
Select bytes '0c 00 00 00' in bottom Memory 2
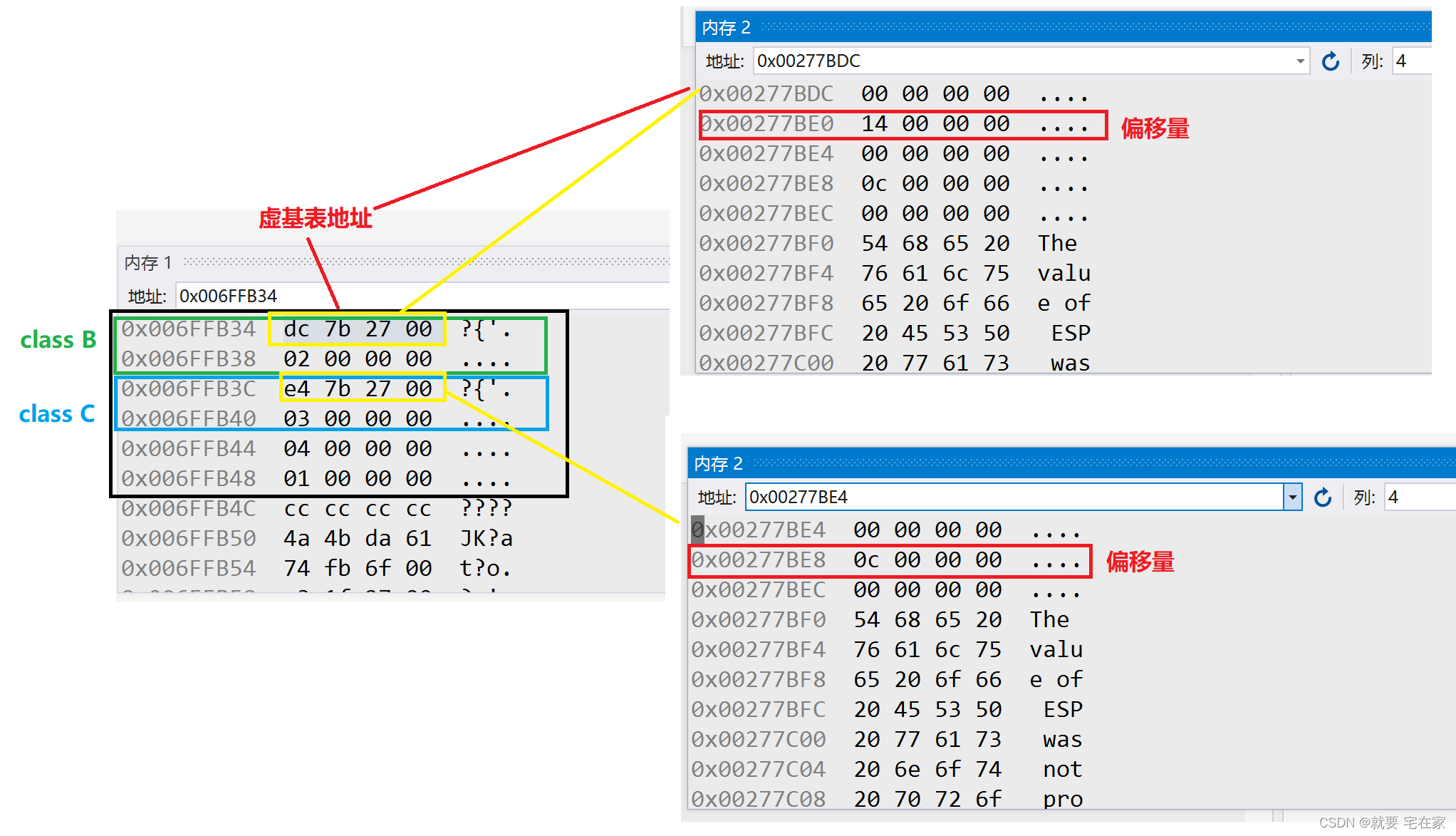[927, 560]
